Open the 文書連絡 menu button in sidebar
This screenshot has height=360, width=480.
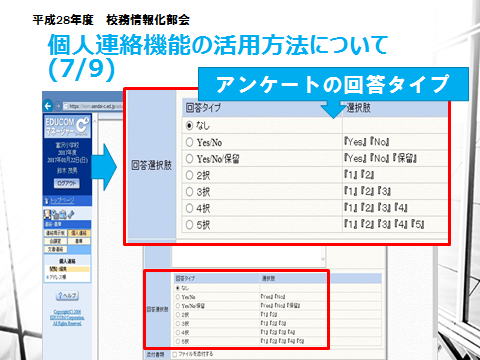click(x=56, y=249)
